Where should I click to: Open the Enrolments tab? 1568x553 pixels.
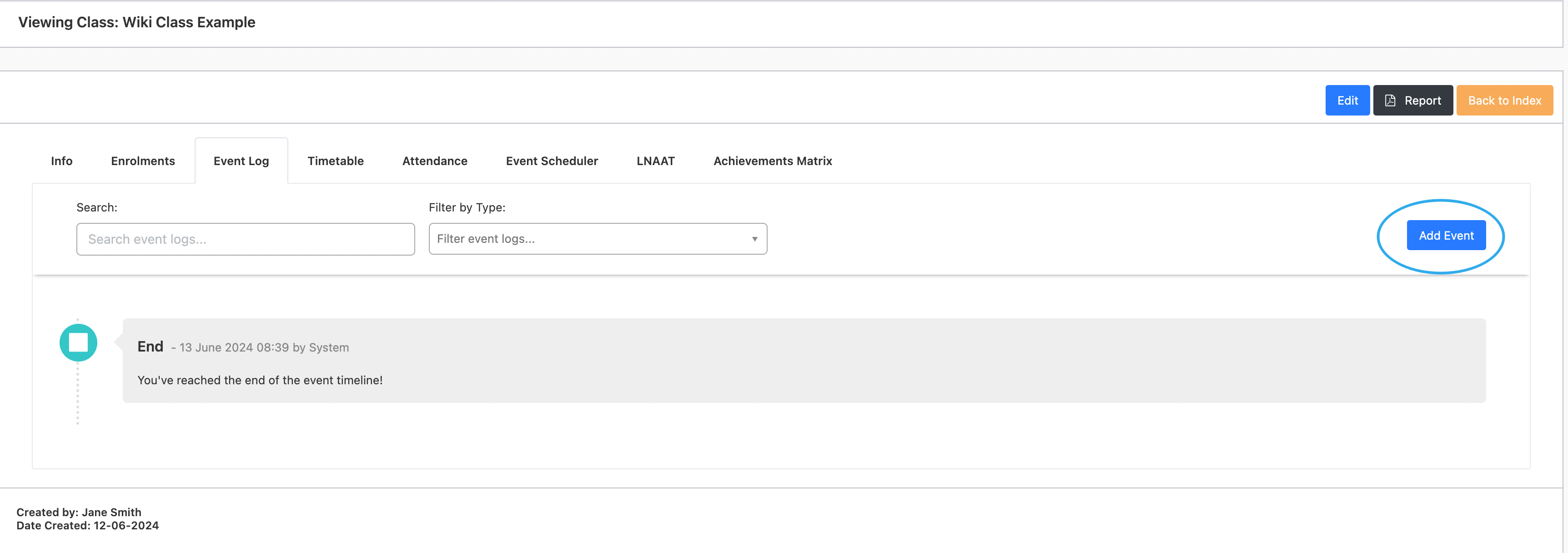pos(143,161)
